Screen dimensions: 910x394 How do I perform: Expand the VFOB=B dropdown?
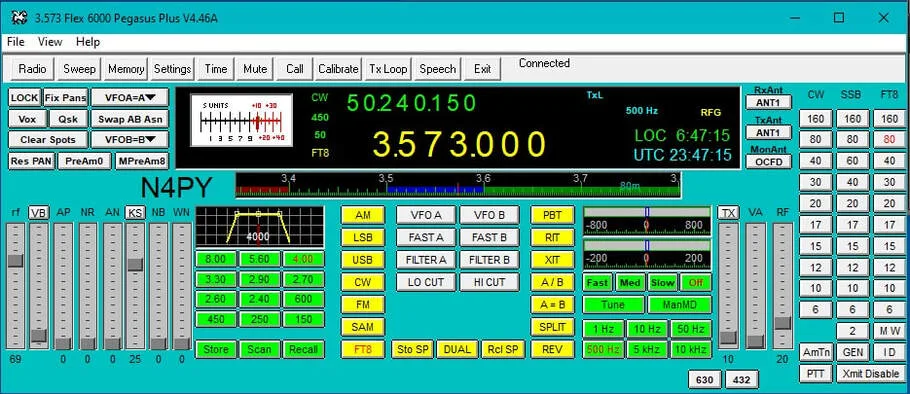129,140
